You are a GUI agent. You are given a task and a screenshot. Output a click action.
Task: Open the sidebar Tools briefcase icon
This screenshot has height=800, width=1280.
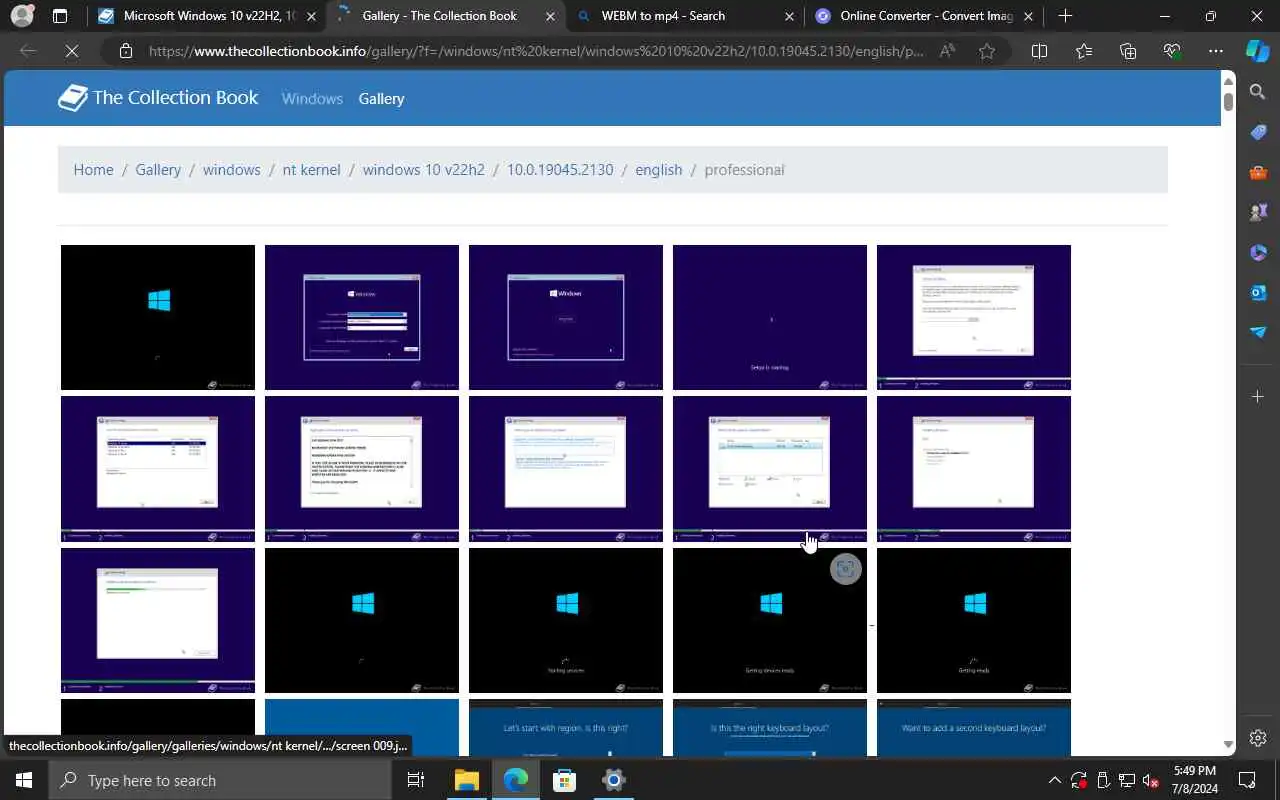(1258, 173)
